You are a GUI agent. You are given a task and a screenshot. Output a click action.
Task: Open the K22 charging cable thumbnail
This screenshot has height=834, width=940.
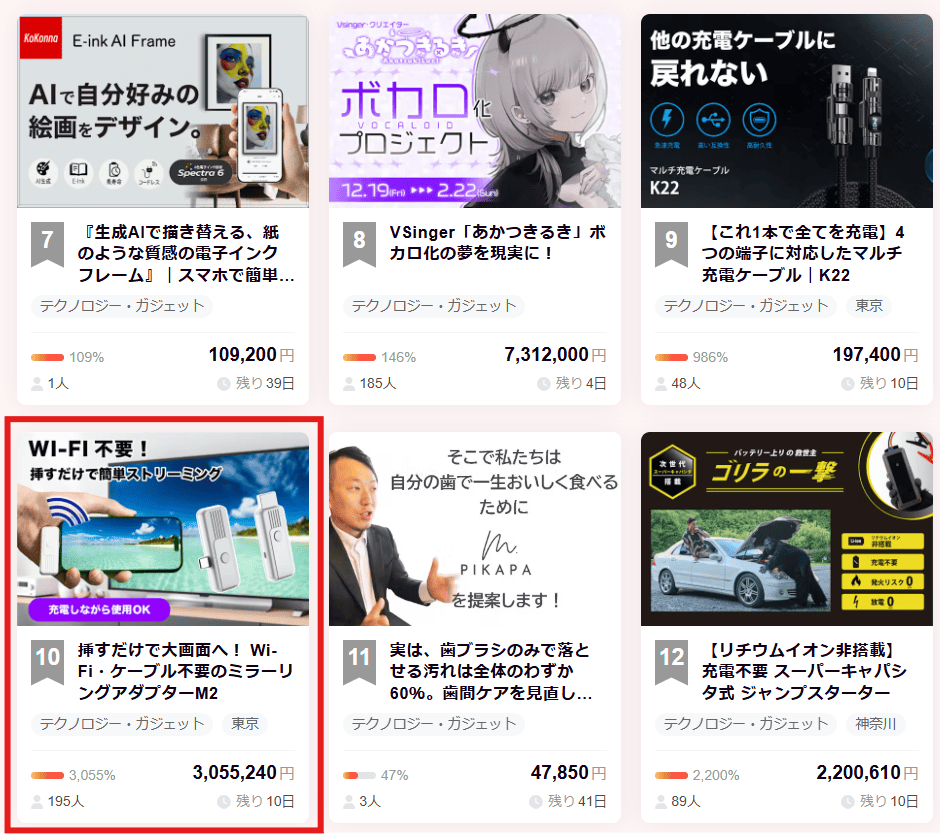coord(787,111)
